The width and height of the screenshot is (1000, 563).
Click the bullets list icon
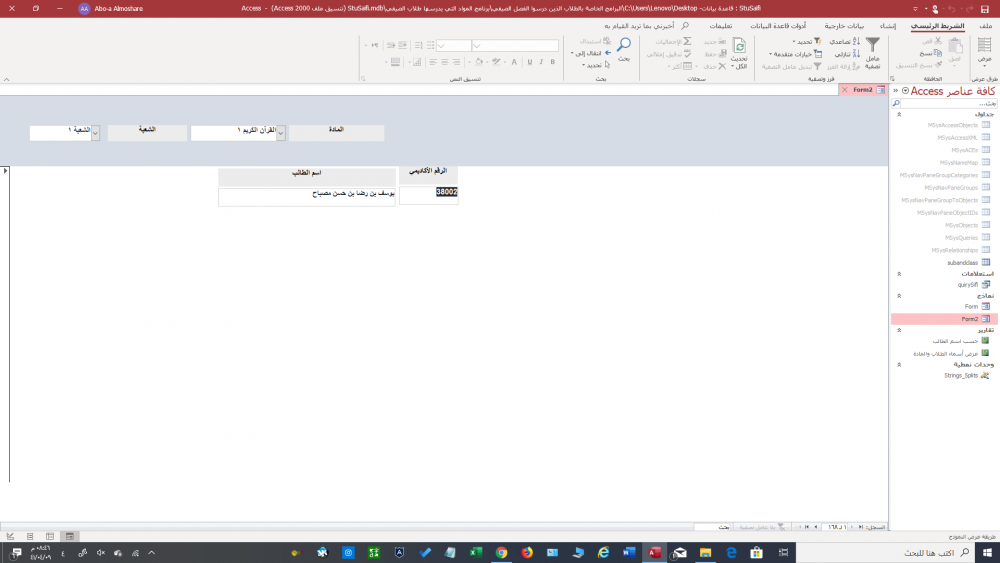[x=430, y=45]
